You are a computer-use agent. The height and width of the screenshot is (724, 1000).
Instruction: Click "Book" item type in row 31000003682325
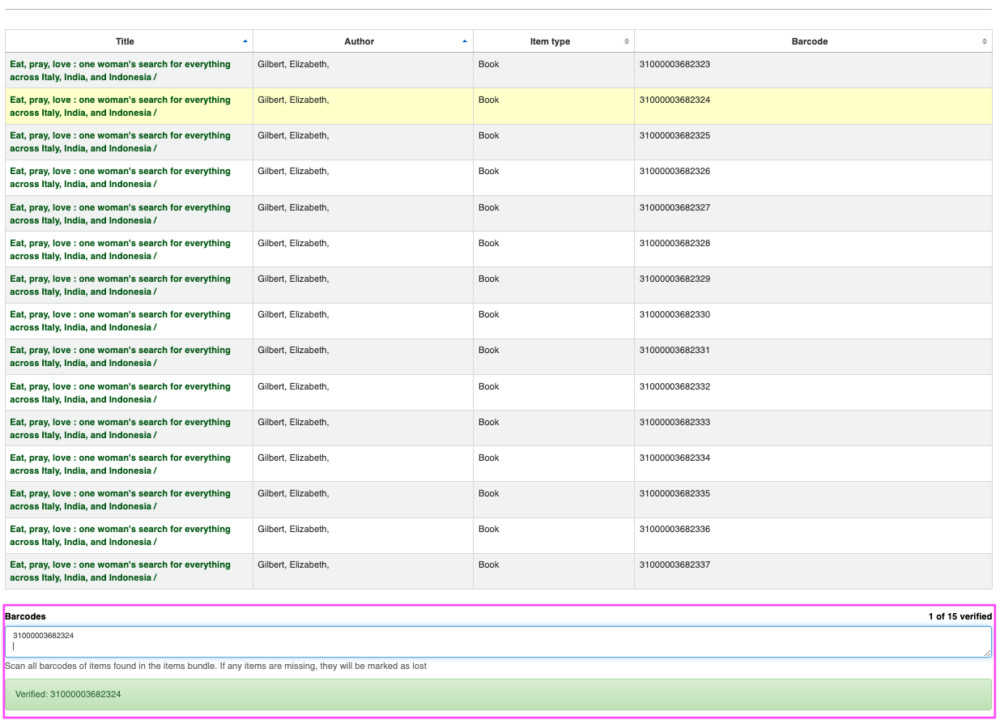489,136
